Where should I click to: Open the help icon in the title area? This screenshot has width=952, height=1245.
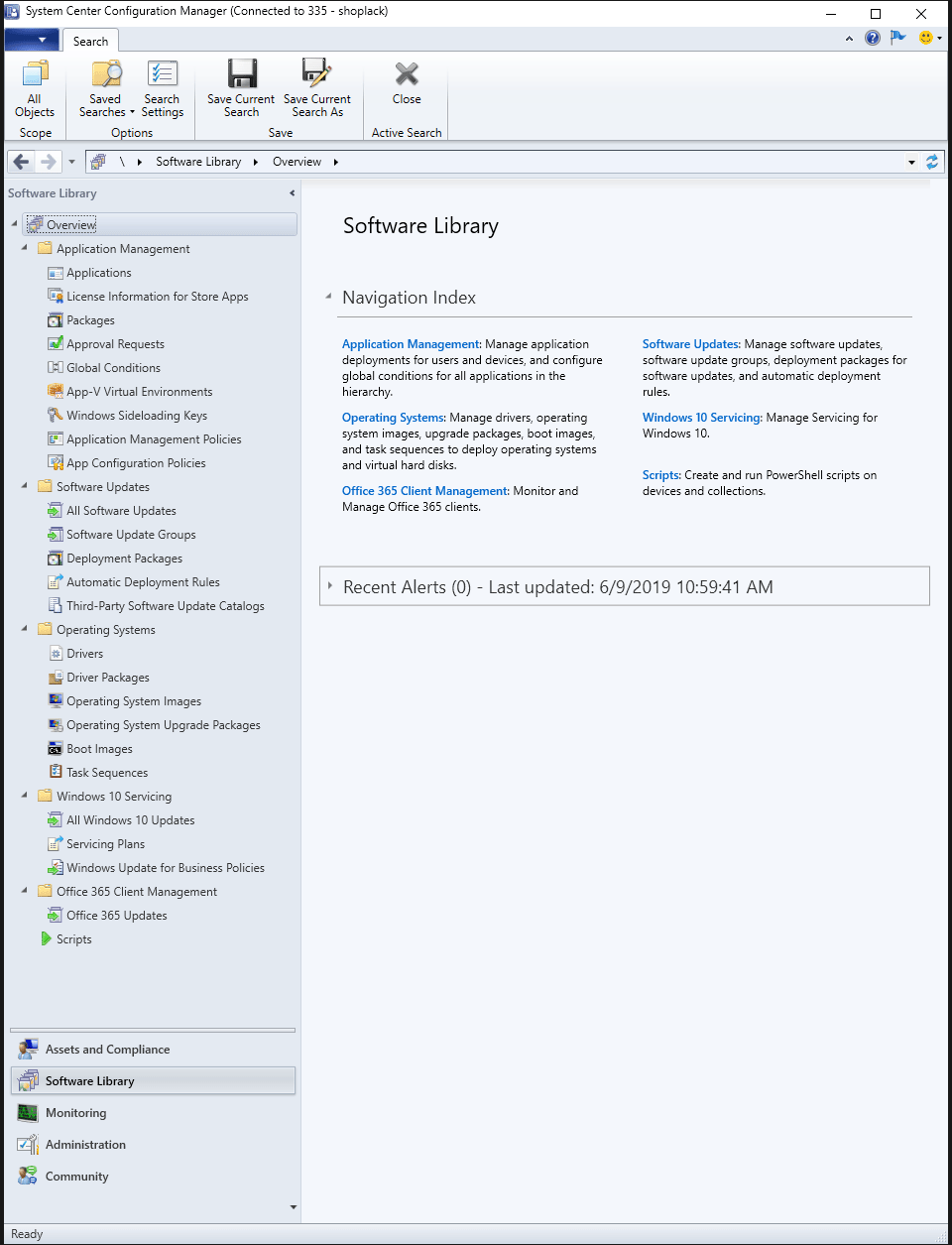tap(873, 38)
